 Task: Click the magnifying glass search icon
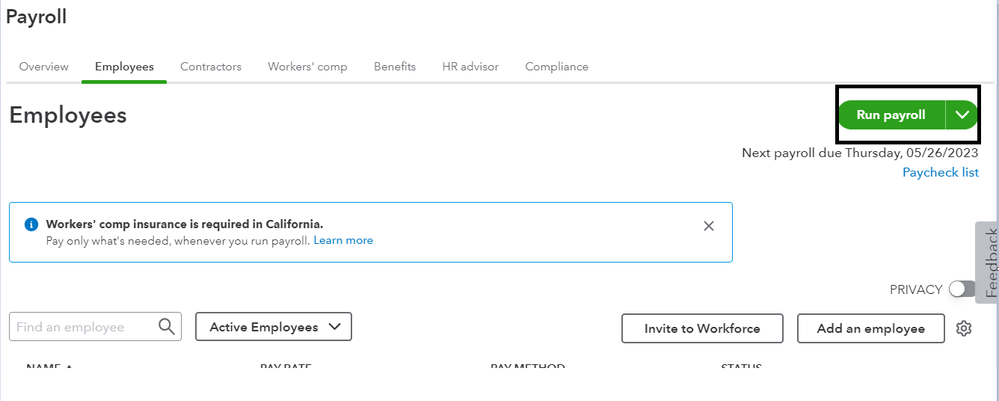166,326
